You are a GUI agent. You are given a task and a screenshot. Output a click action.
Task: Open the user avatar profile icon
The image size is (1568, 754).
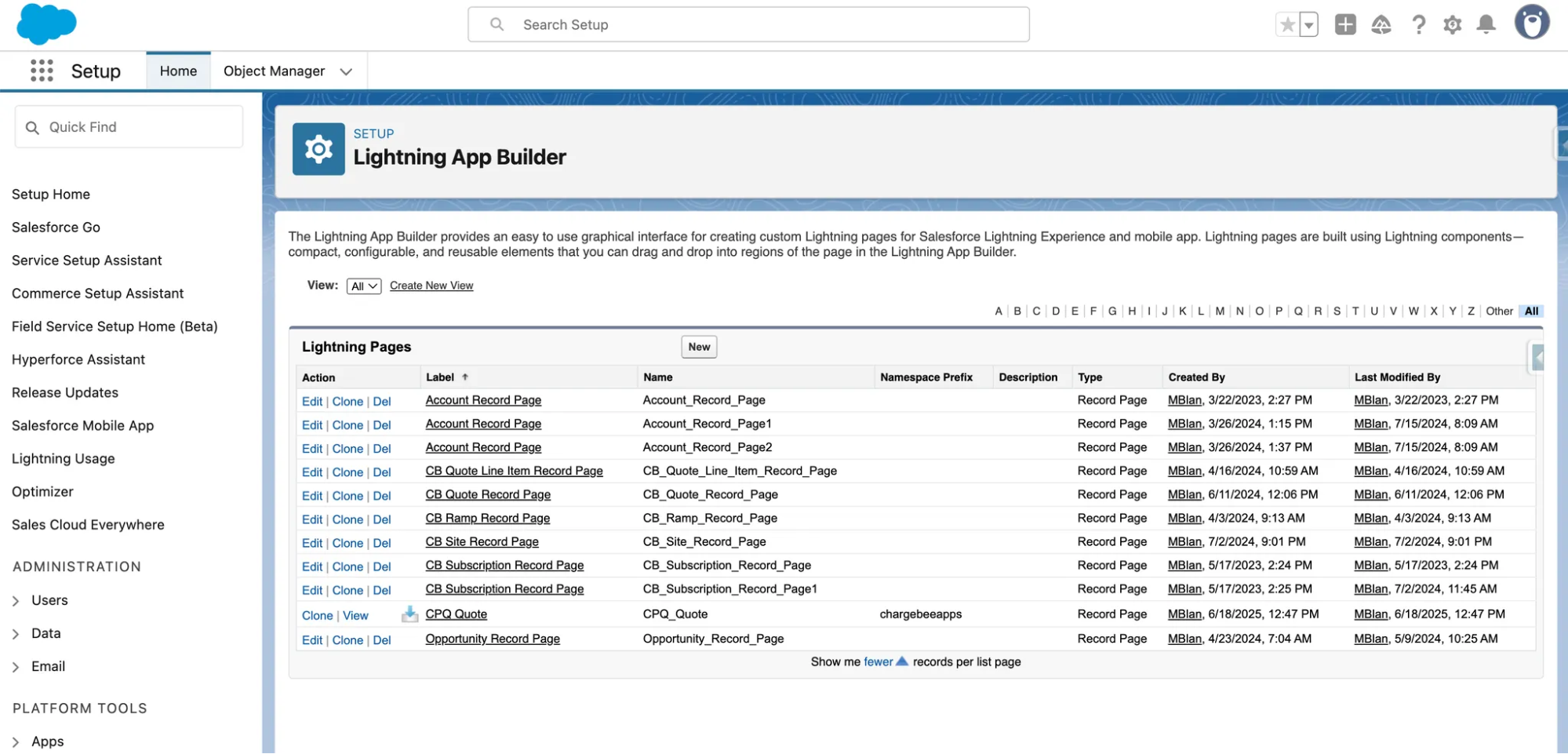1531,22
